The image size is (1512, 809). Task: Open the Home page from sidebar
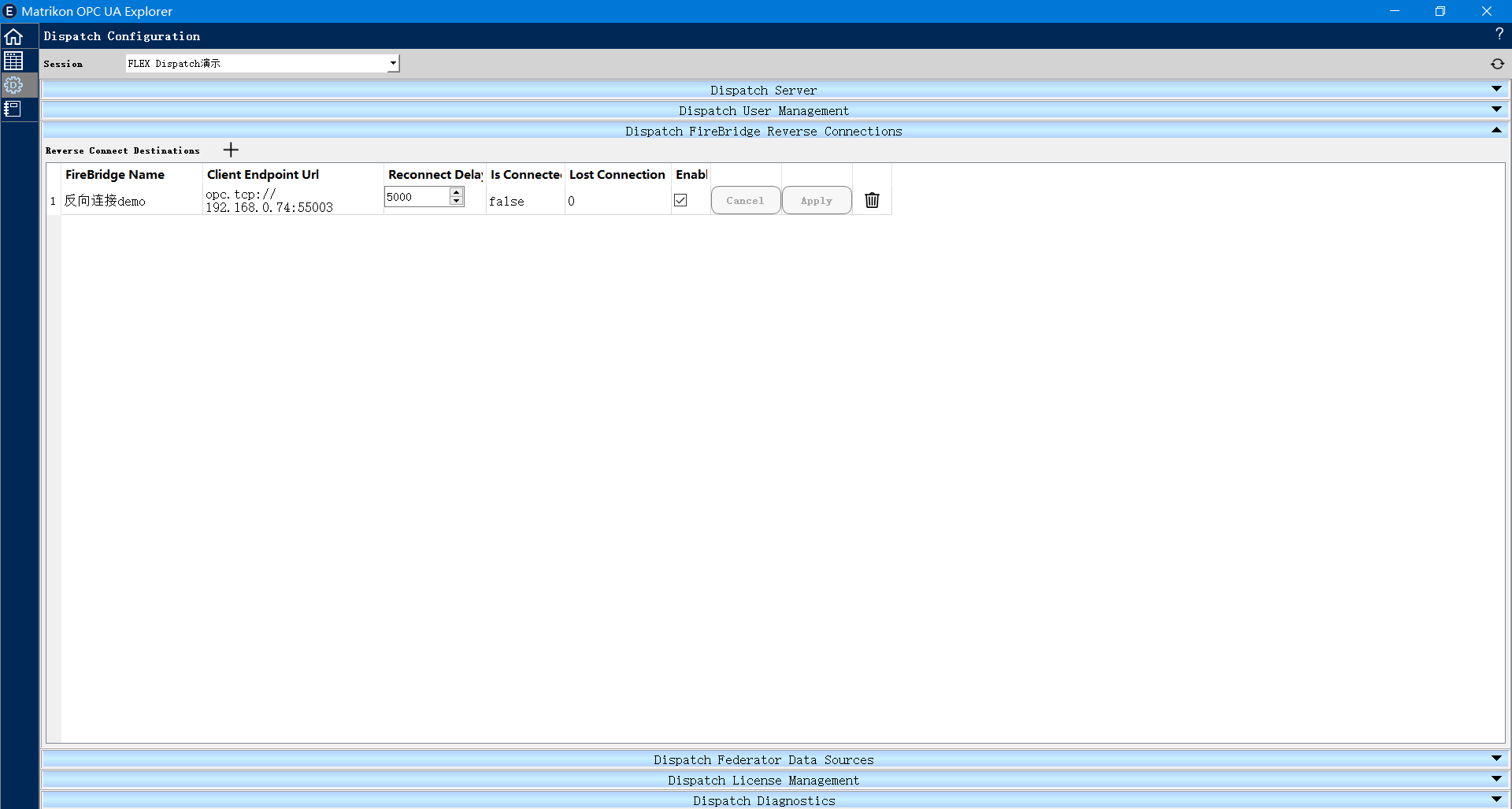(x=13, y=37)
